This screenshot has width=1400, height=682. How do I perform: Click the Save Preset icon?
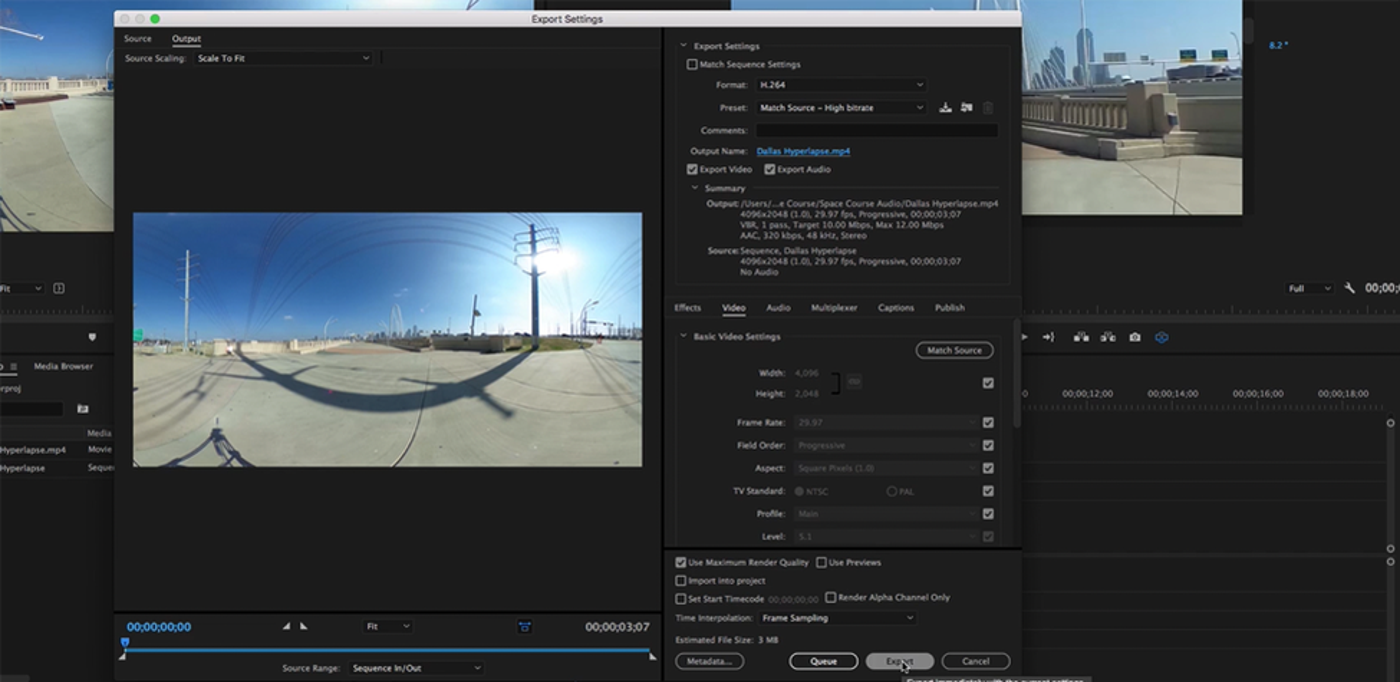(x=945, y=108)
